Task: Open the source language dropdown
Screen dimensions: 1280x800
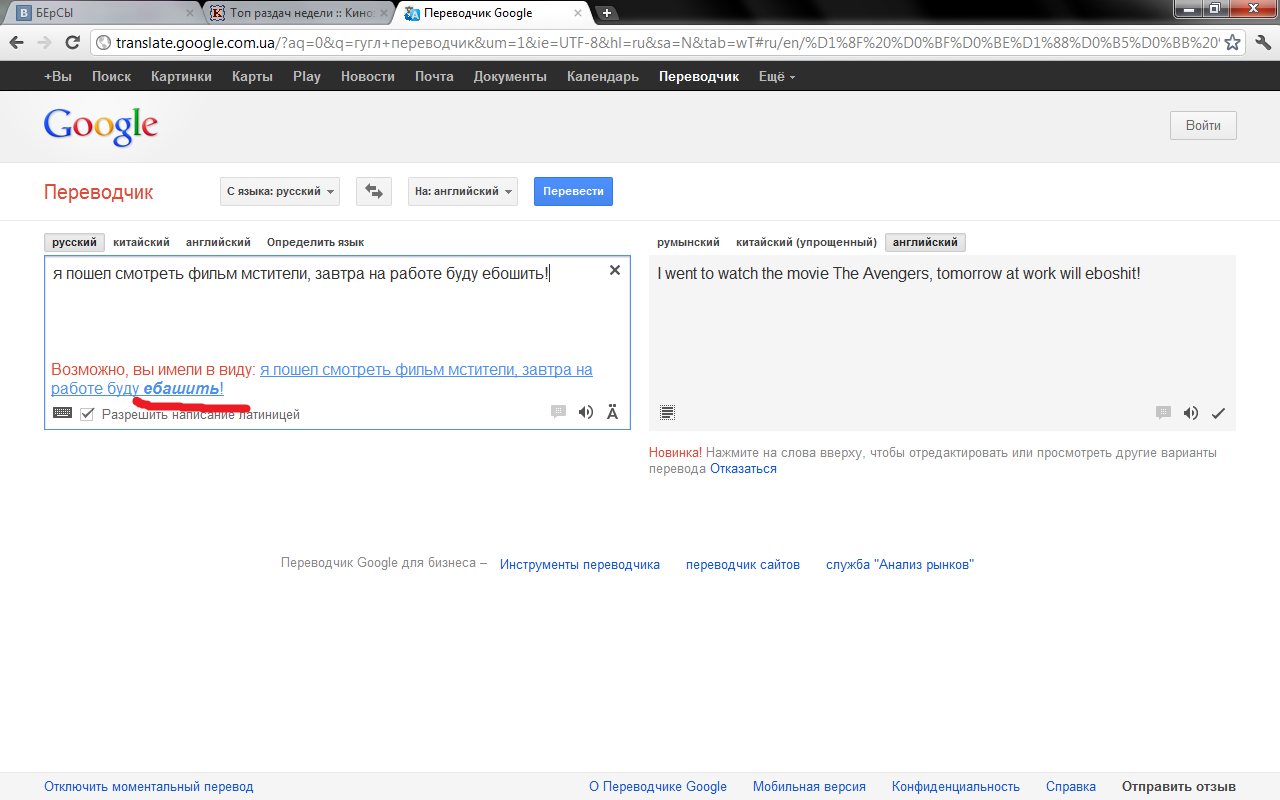Action: pyautogui.click(x=280, y=191)
